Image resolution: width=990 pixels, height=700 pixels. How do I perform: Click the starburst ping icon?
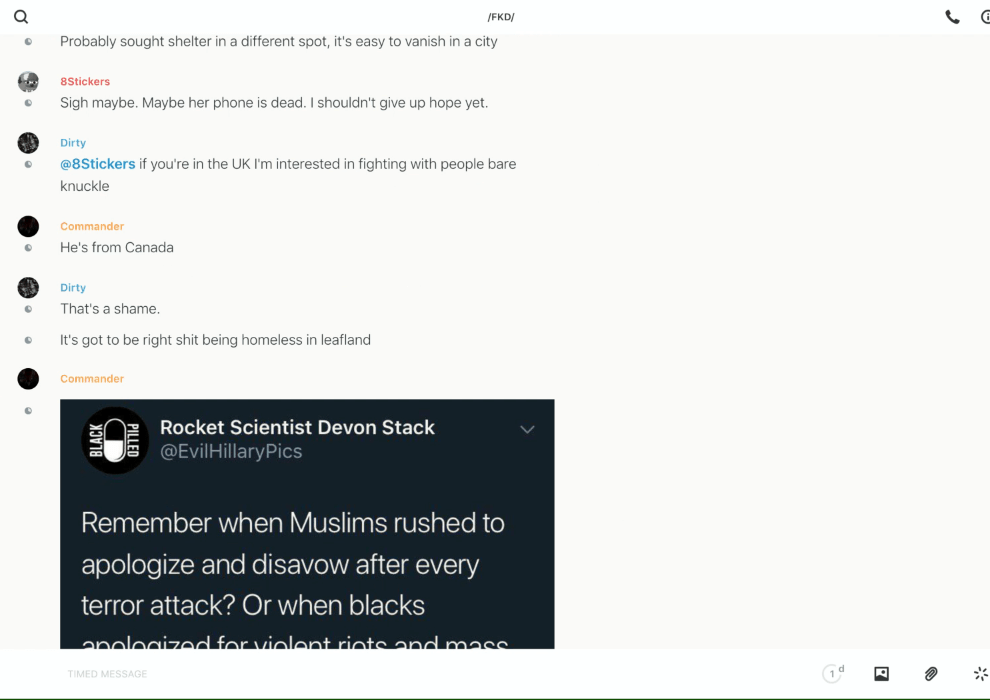(x=980, y=674)
